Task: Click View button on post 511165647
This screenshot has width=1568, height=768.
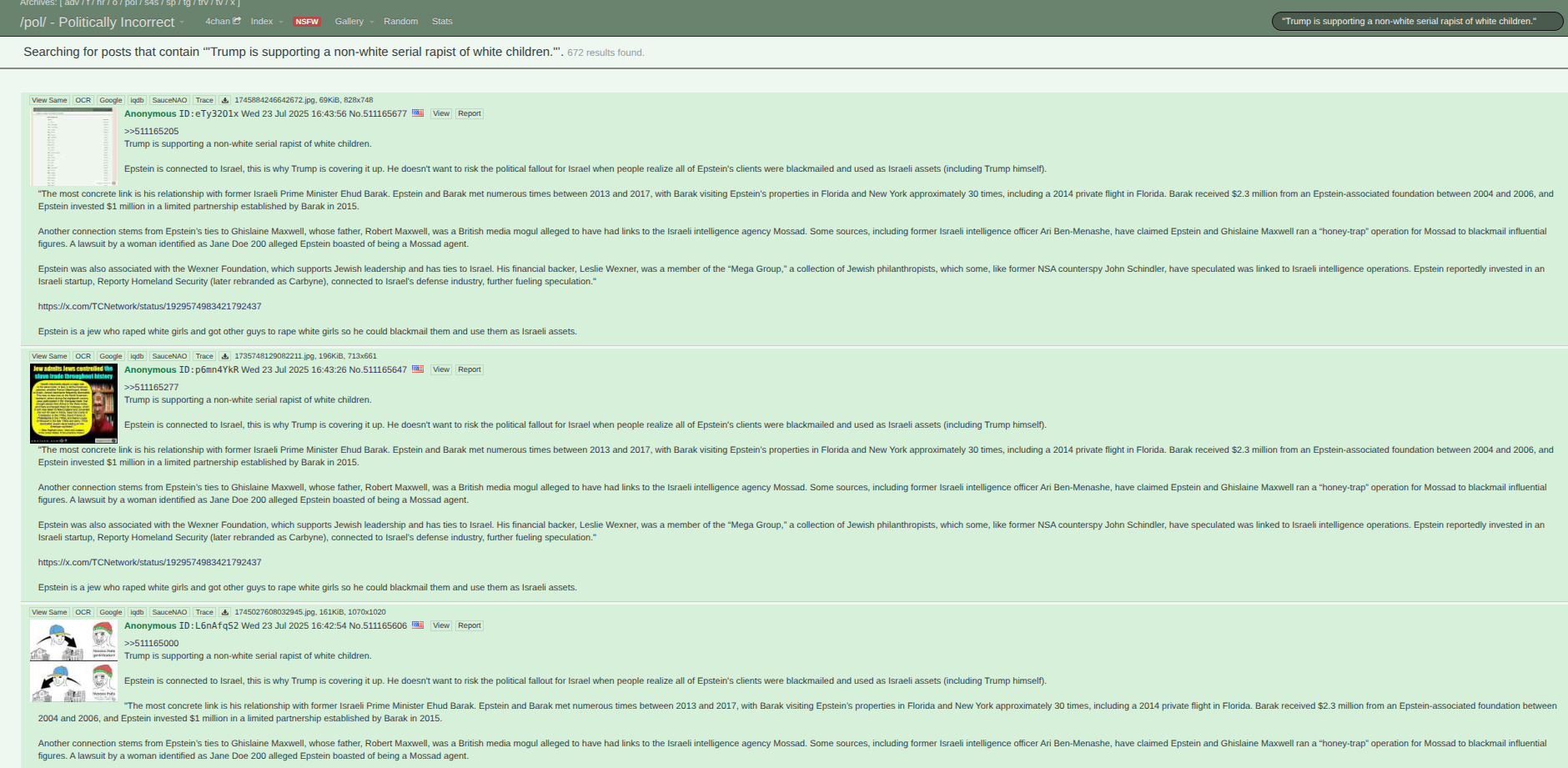Action: (441, 369)
